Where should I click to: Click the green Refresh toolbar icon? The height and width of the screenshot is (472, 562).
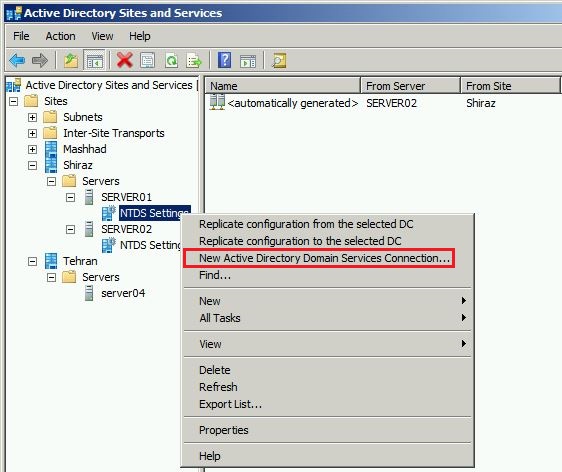(x=171, y=60)
